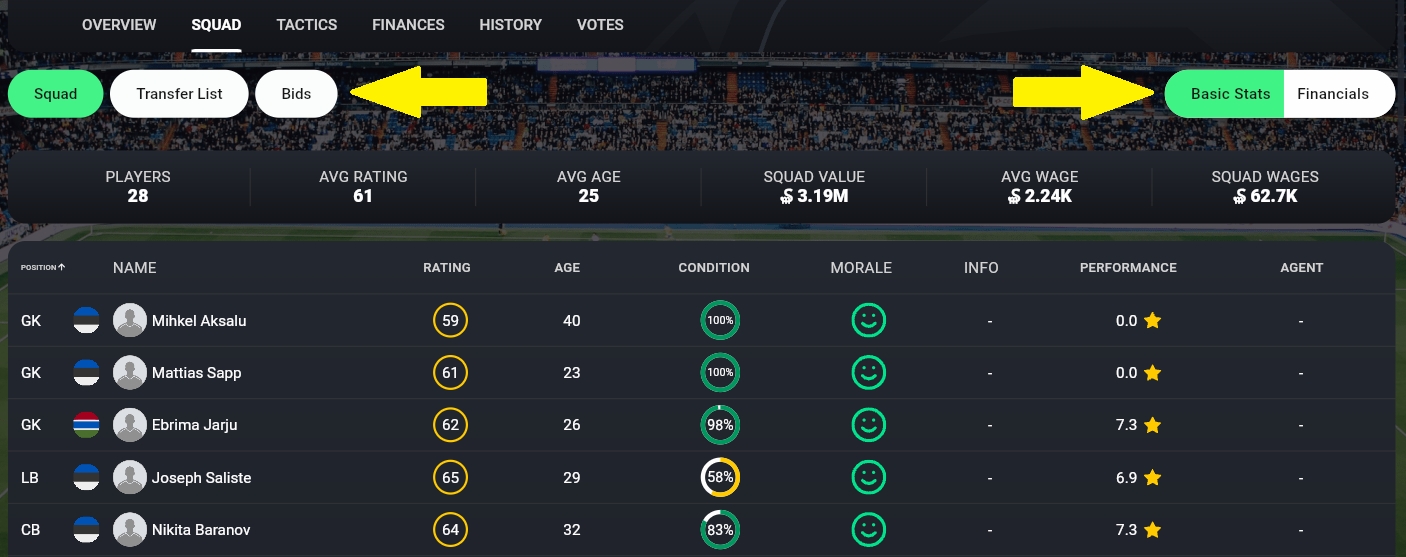
Task: Go to the Finances tab
Action: [408, 25]
